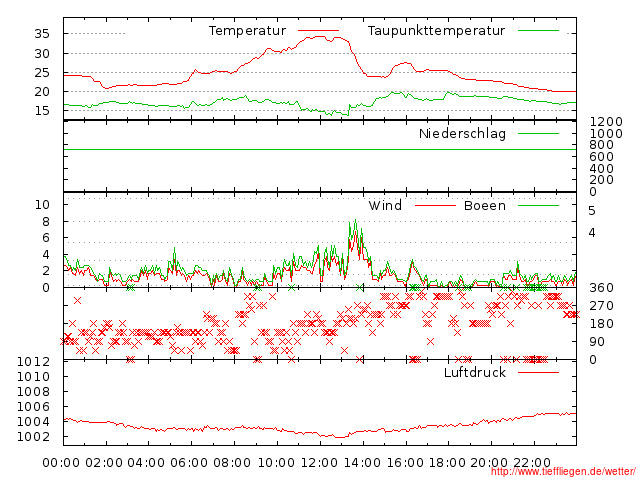Click the 1012 pressure axis value
This screenshot has height=480, width=640.
(33, 362)
